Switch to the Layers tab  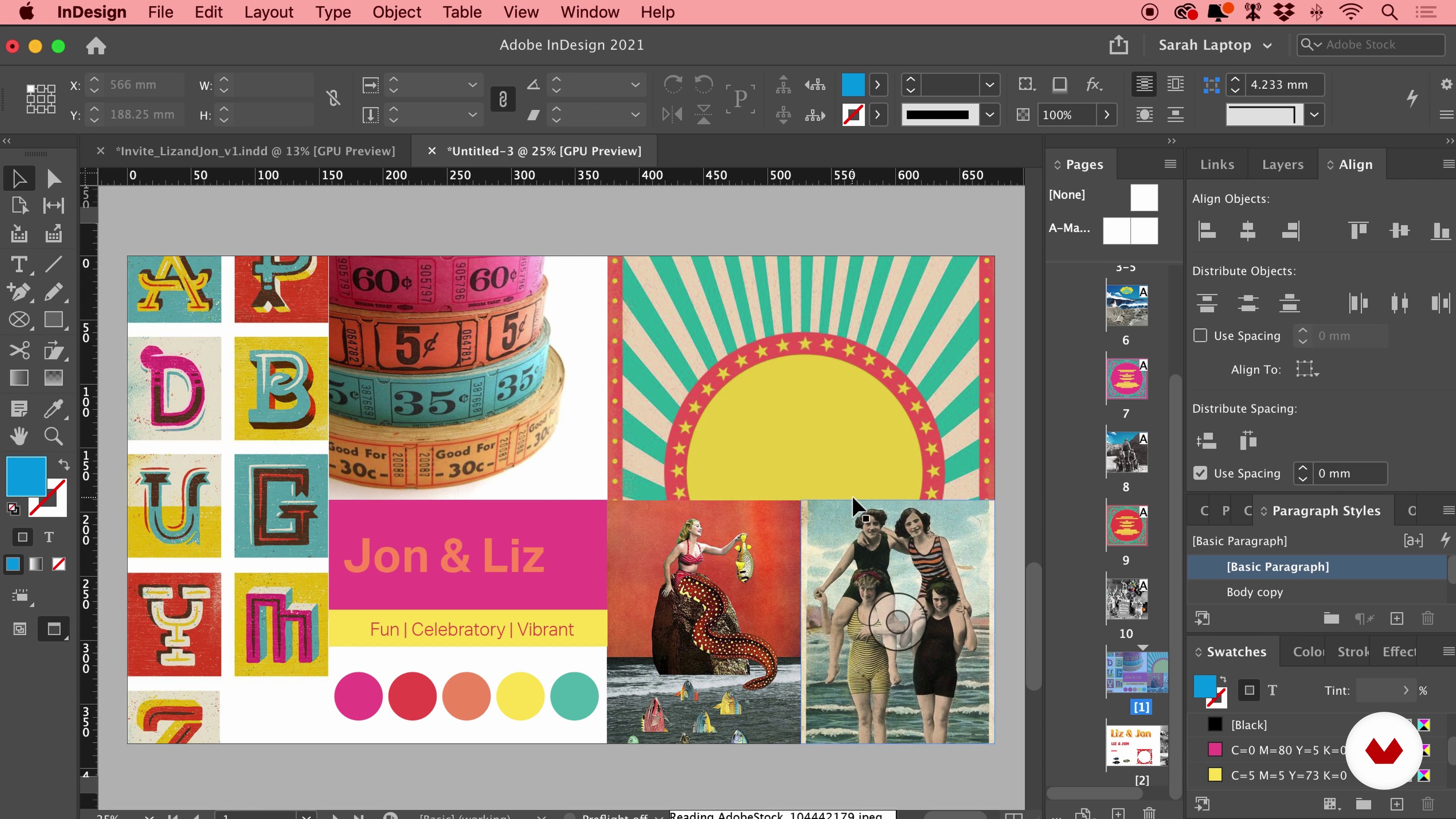[1282, 165]
